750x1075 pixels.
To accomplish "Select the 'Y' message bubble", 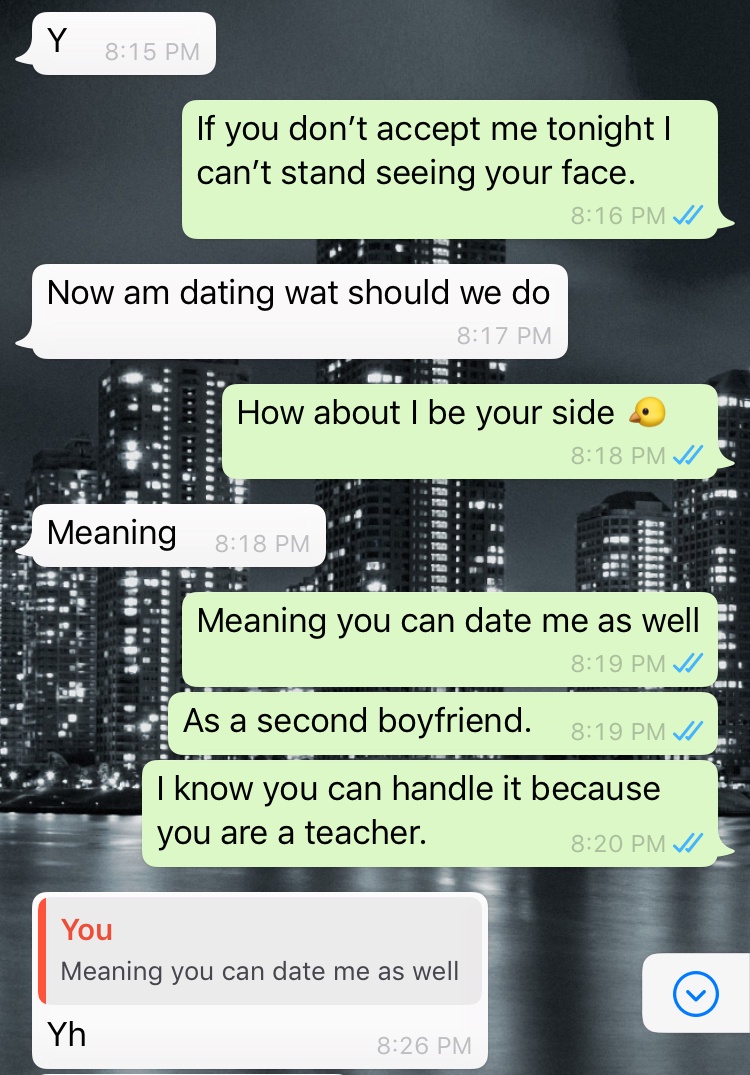I will (x=117, y=43).
